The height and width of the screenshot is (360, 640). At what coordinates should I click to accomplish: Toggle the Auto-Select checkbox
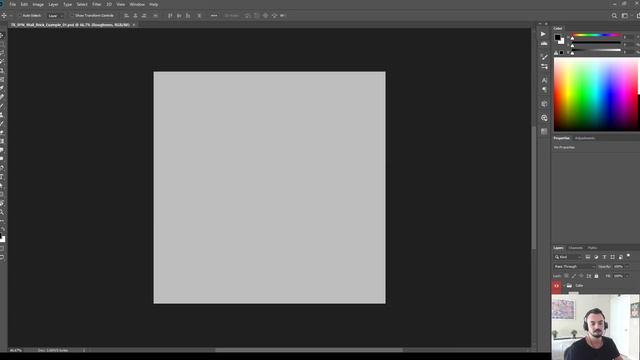click(20, 16)
